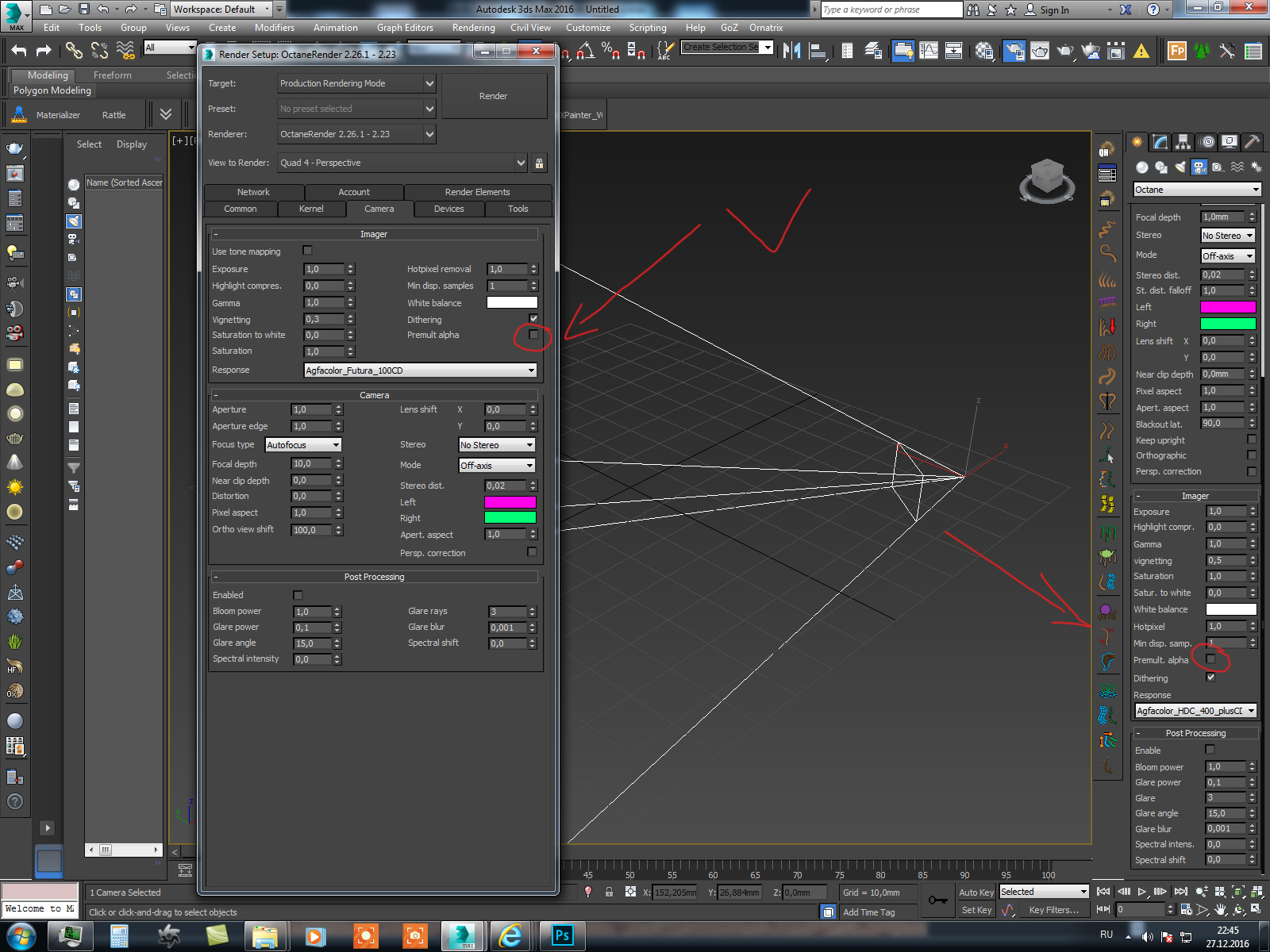Click the Undo arrow in main toolbar

pos(19,51)
